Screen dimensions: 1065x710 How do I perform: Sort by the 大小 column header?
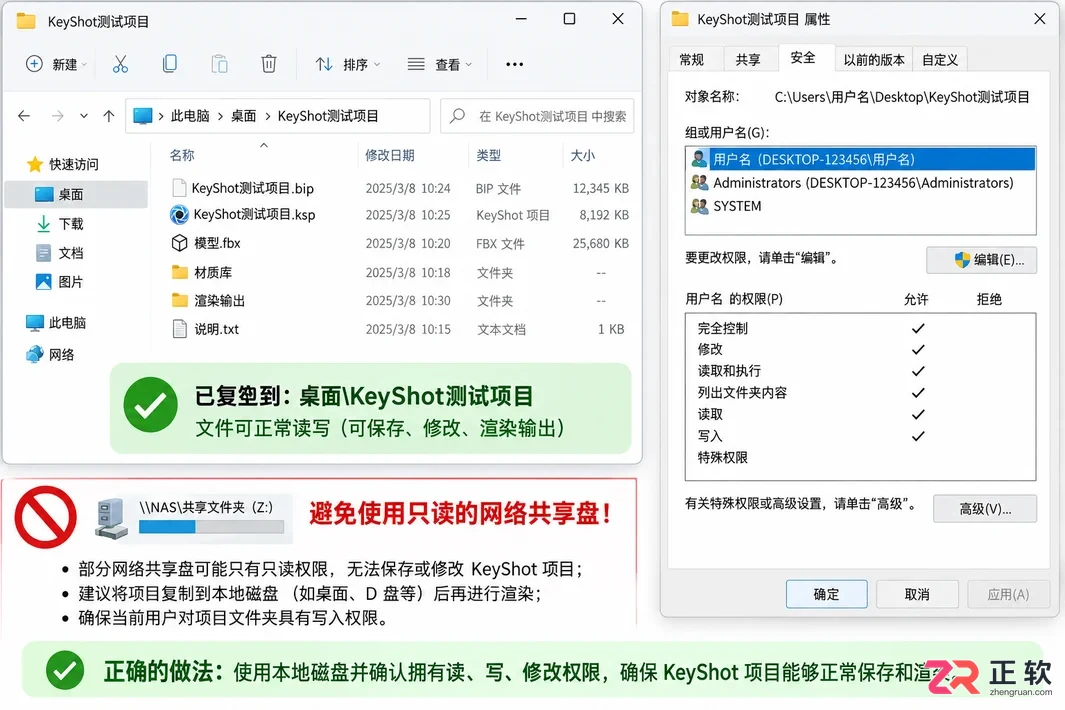[583, 156]
